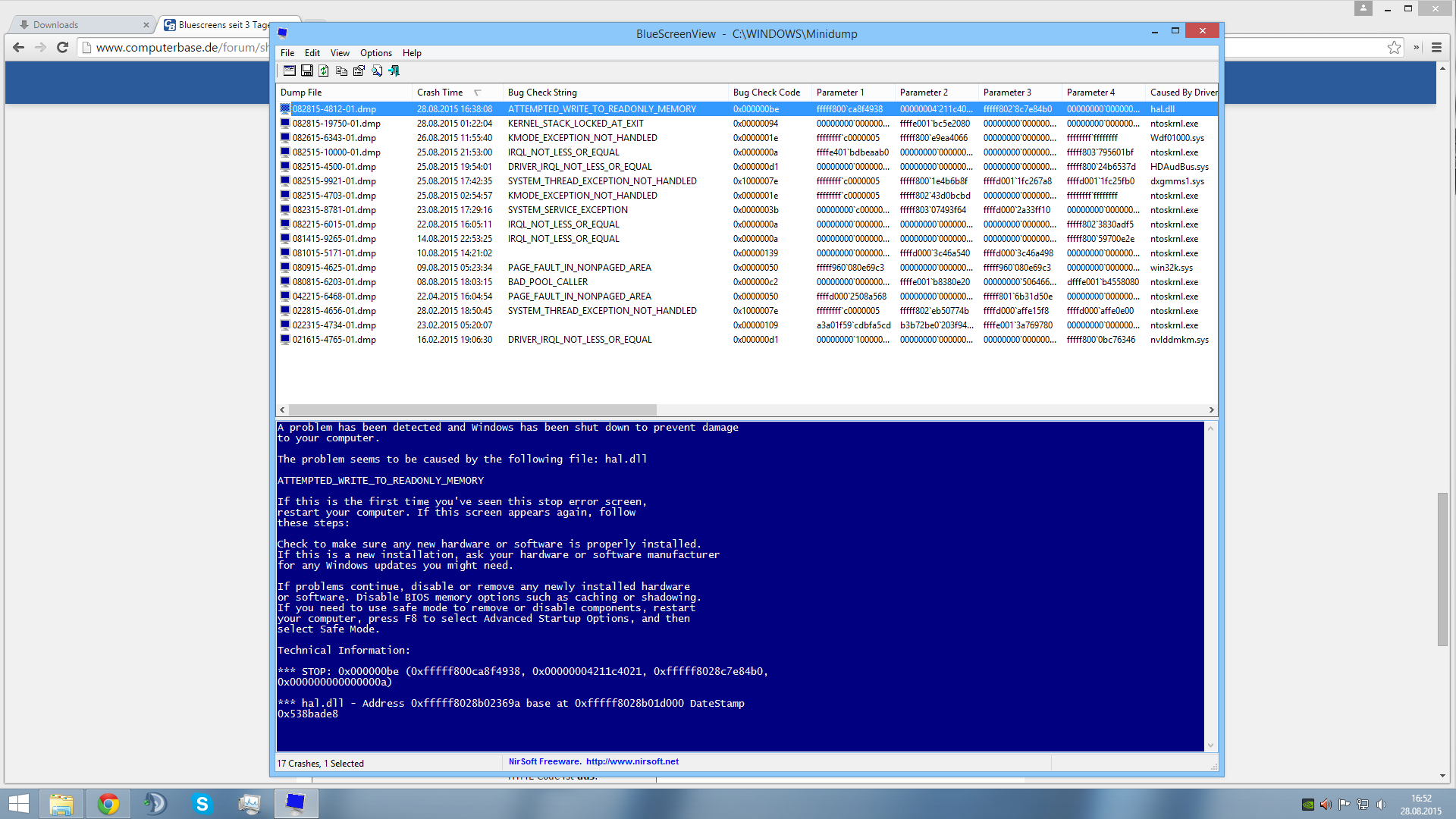This screenshot has height=819, width=1456.
Task: Open the Options menu
Action: click(x=375, y=53)
